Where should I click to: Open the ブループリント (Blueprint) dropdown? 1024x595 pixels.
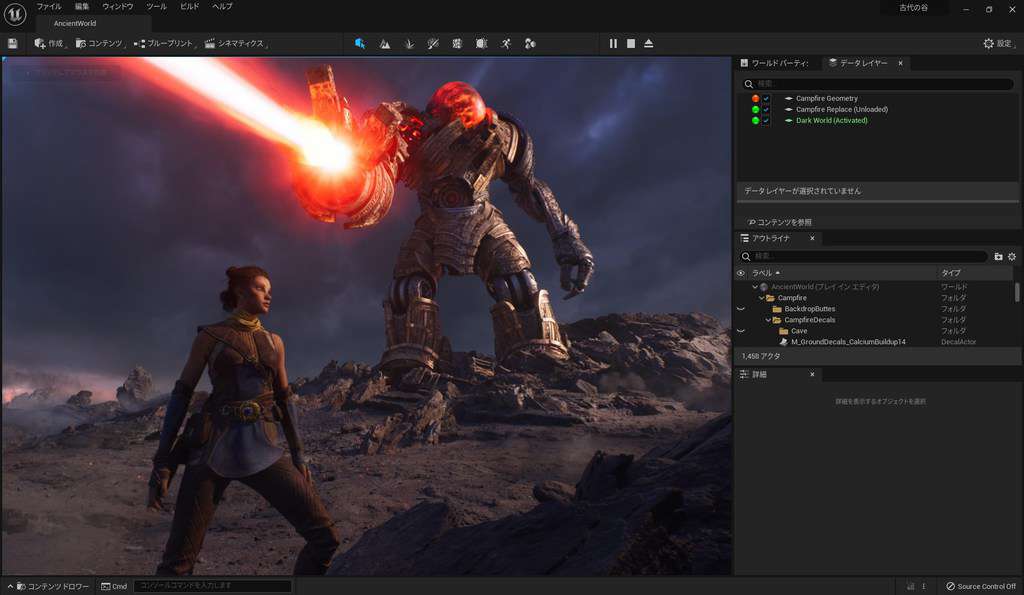coord(165,44)
